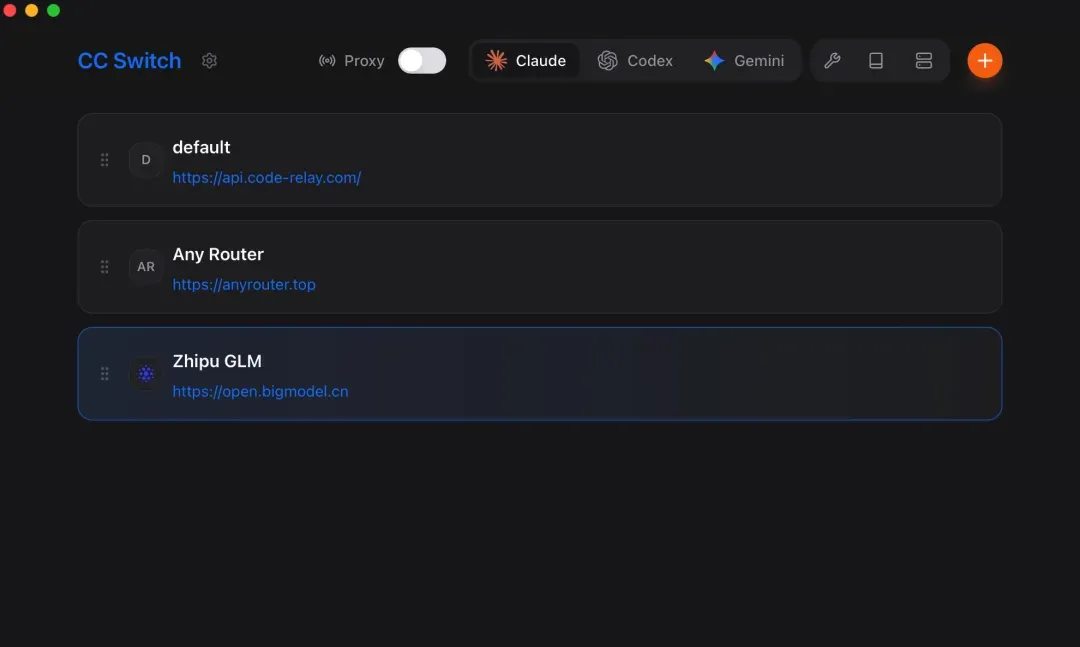Open the open.bigmodel.cn link

(260, 391)
